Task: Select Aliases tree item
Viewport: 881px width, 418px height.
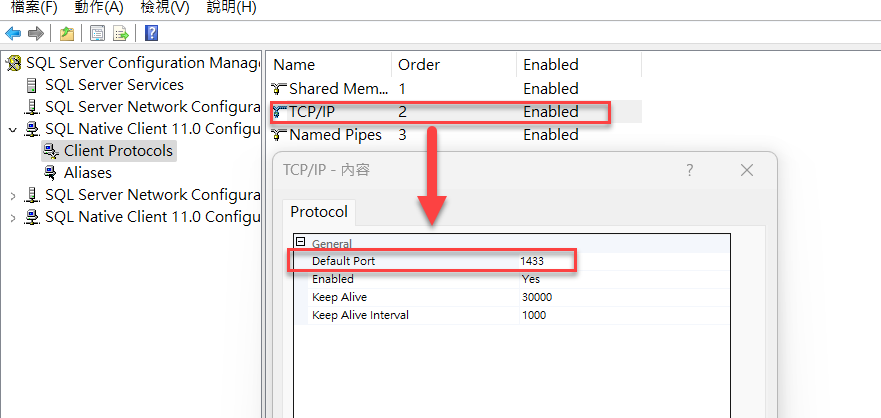Action: pos(88,172)
